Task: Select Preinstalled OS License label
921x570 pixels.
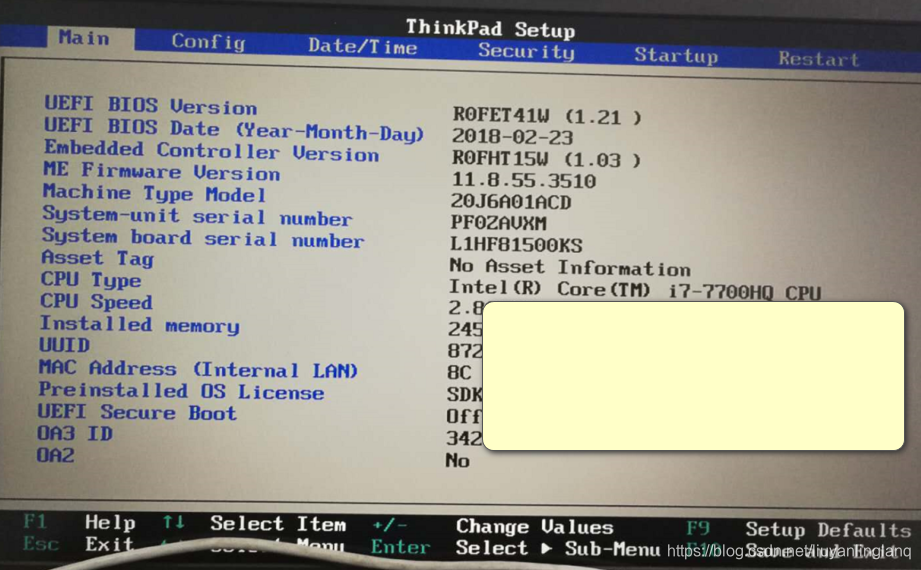Action: pyautogui.click(x=181, y=391)
